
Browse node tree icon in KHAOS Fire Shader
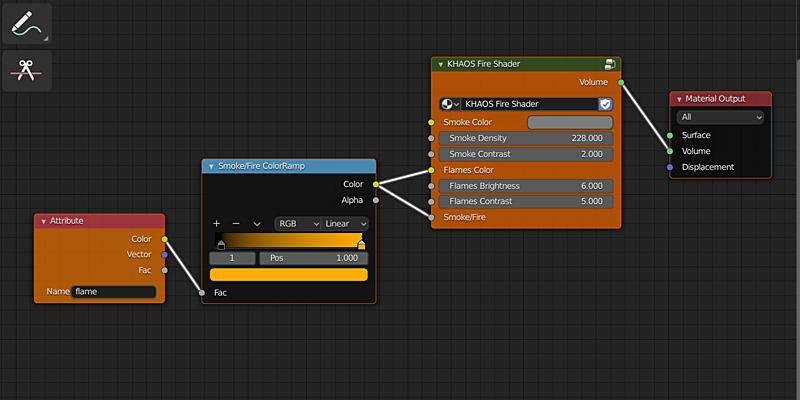pyautogui.click(x=449, y=104)
